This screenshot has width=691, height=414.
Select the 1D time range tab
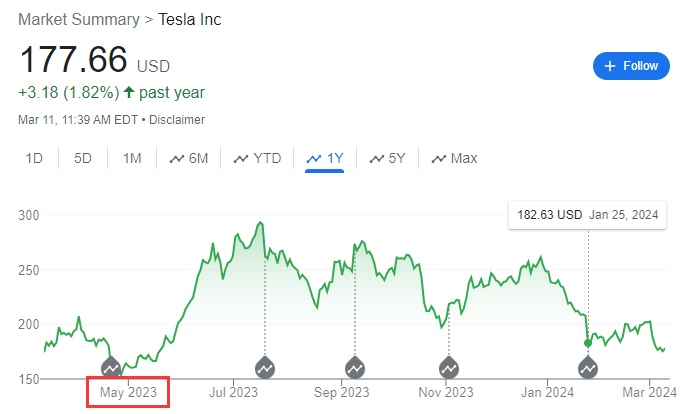tap(34, 158)
